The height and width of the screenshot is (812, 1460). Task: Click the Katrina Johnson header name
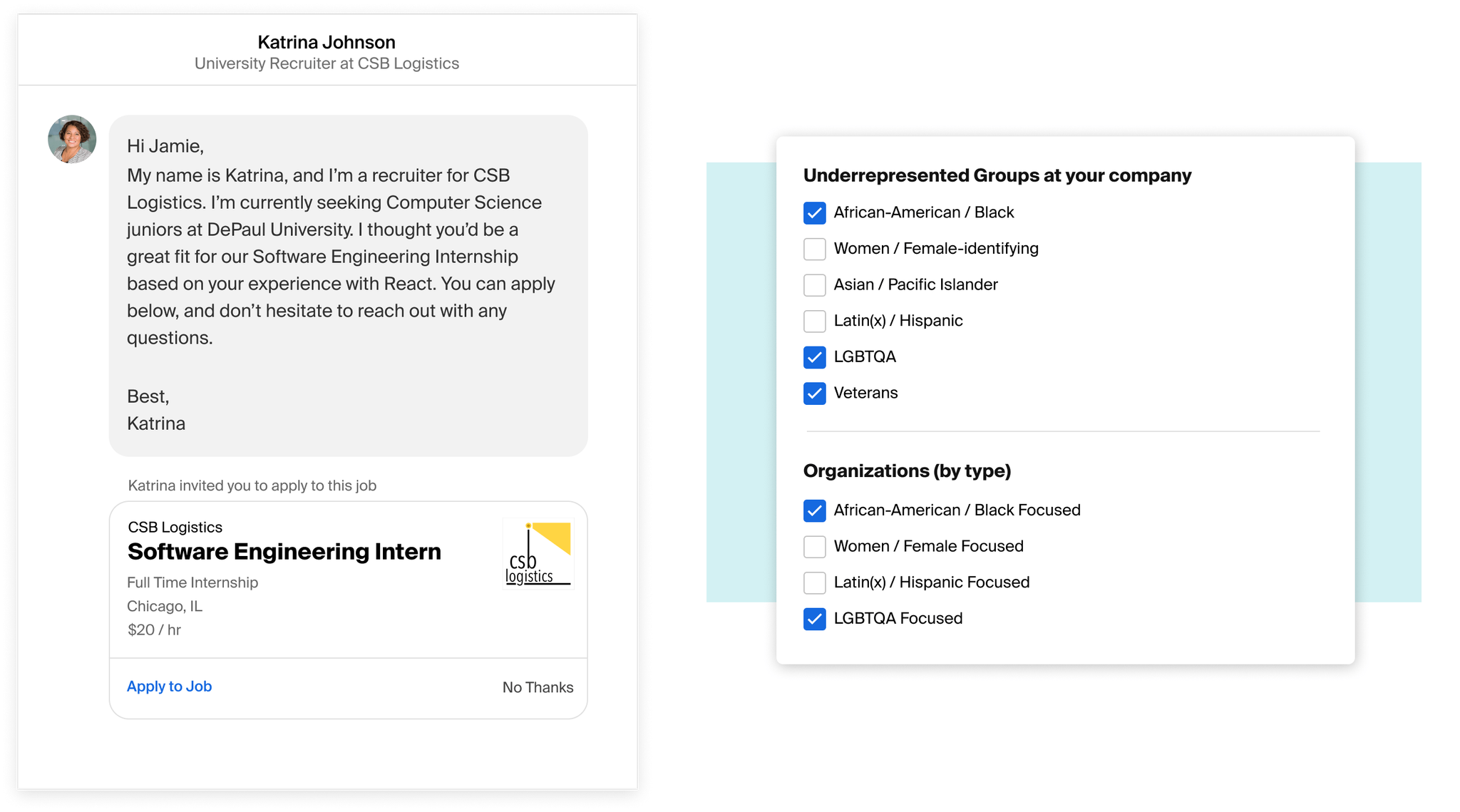point(327,42)
